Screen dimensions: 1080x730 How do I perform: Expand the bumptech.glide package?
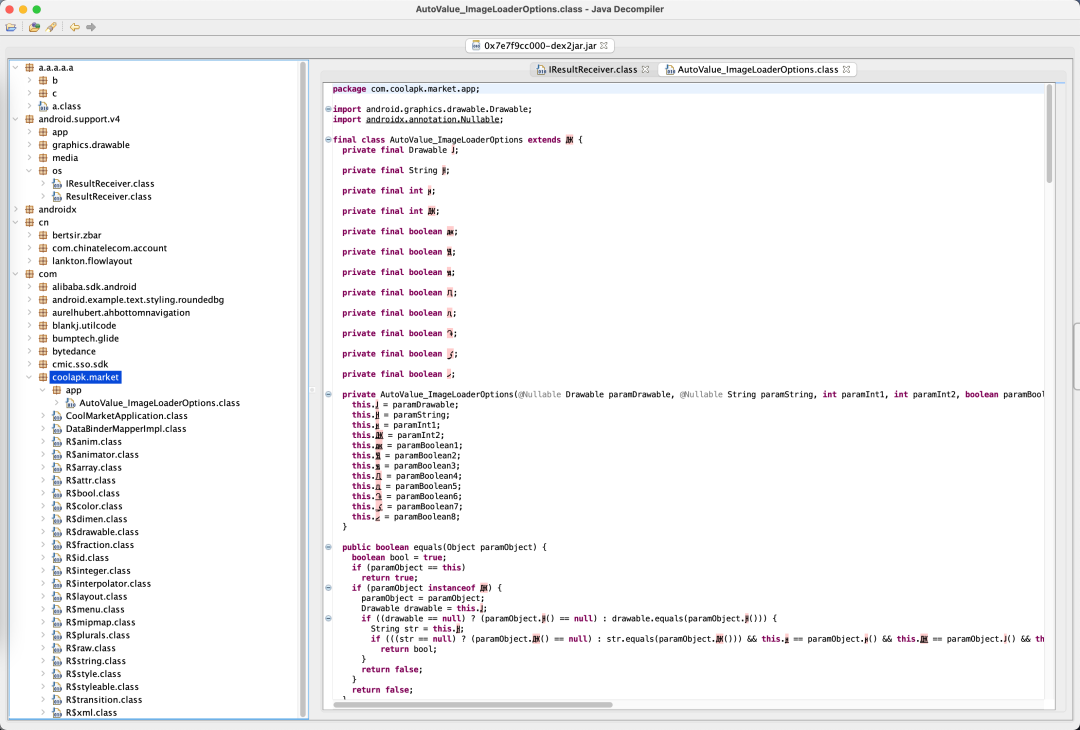[x=29, y=339]
